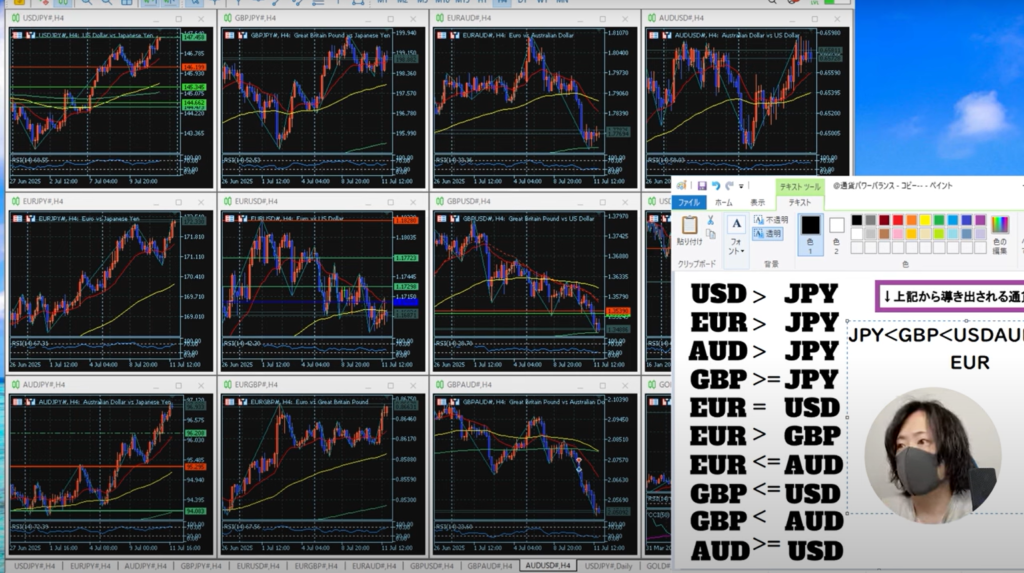Pick the lime green palette swatch
Image resolution: width=1024 pixels, height=573 pixels.
tap(939, 234)
